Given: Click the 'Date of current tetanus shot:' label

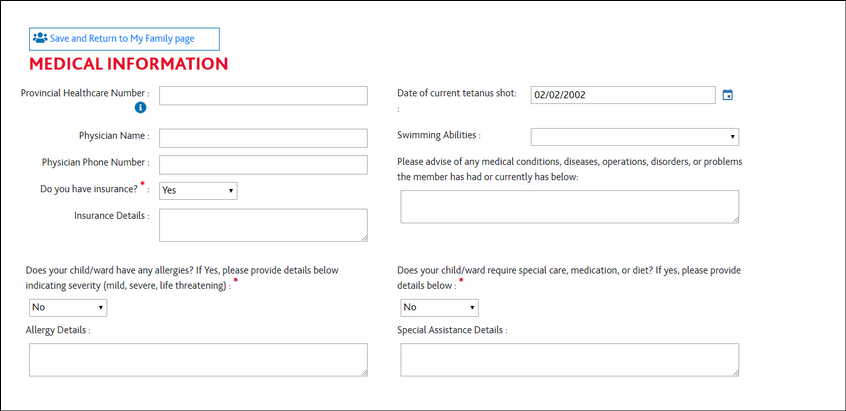Looking at the screenshot, I should point(457,93).
